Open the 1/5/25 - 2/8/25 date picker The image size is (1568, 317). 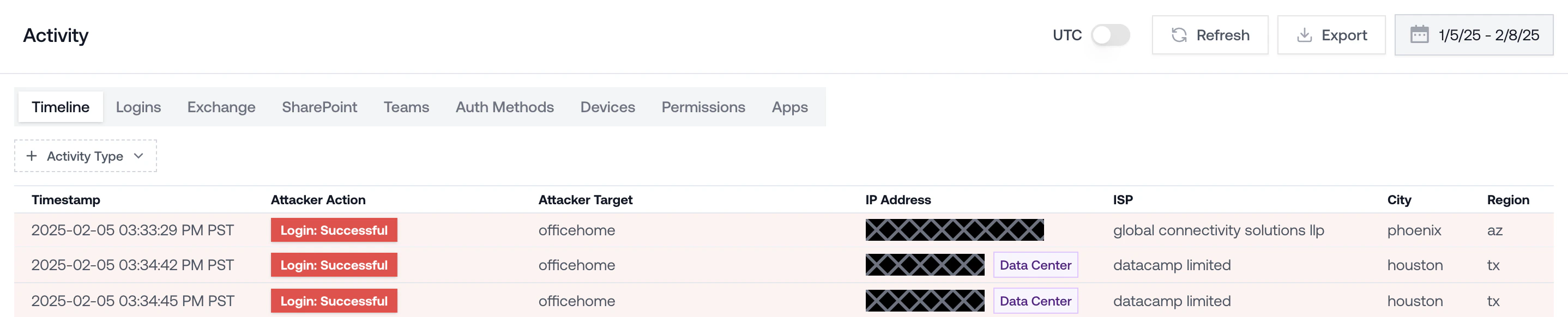coord(1473,35)
